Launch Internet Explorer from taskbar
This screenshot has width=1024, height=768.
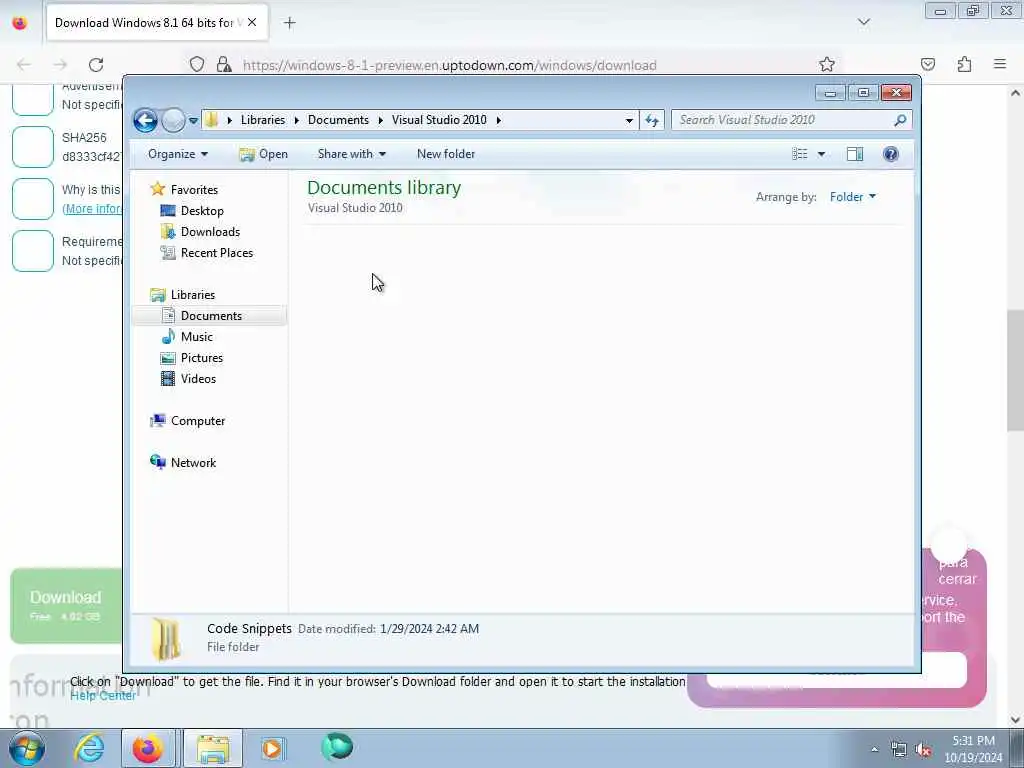[x=89, y=748]
